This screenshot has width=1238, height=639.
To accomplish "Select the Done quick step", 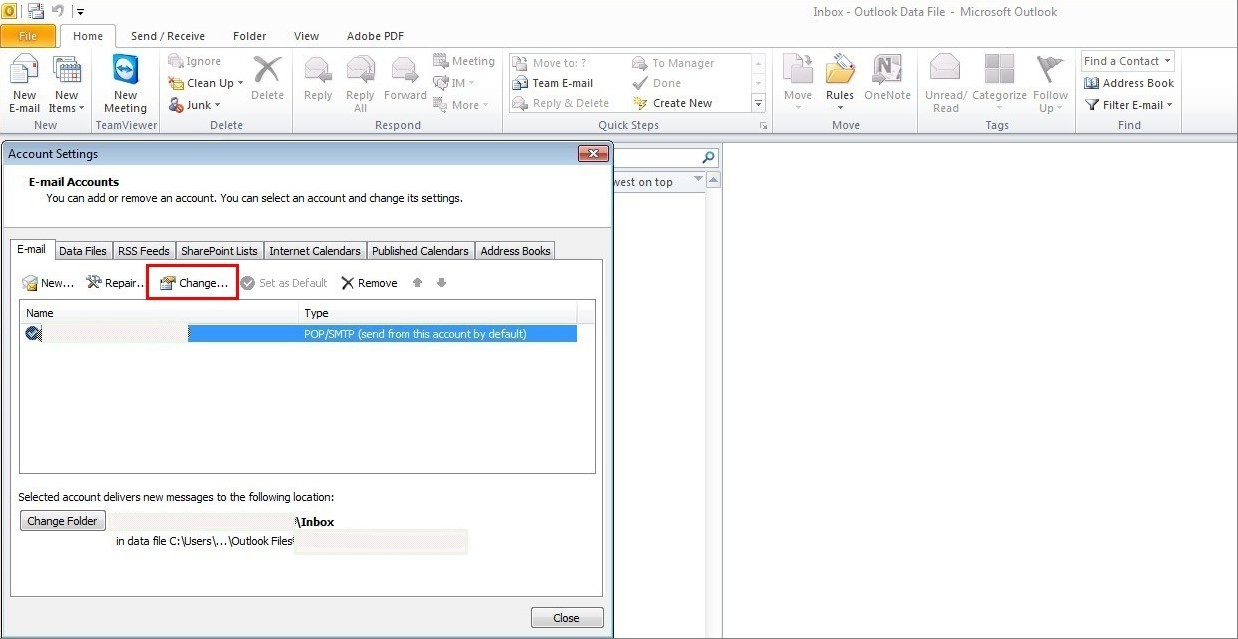I will (657, 83).
